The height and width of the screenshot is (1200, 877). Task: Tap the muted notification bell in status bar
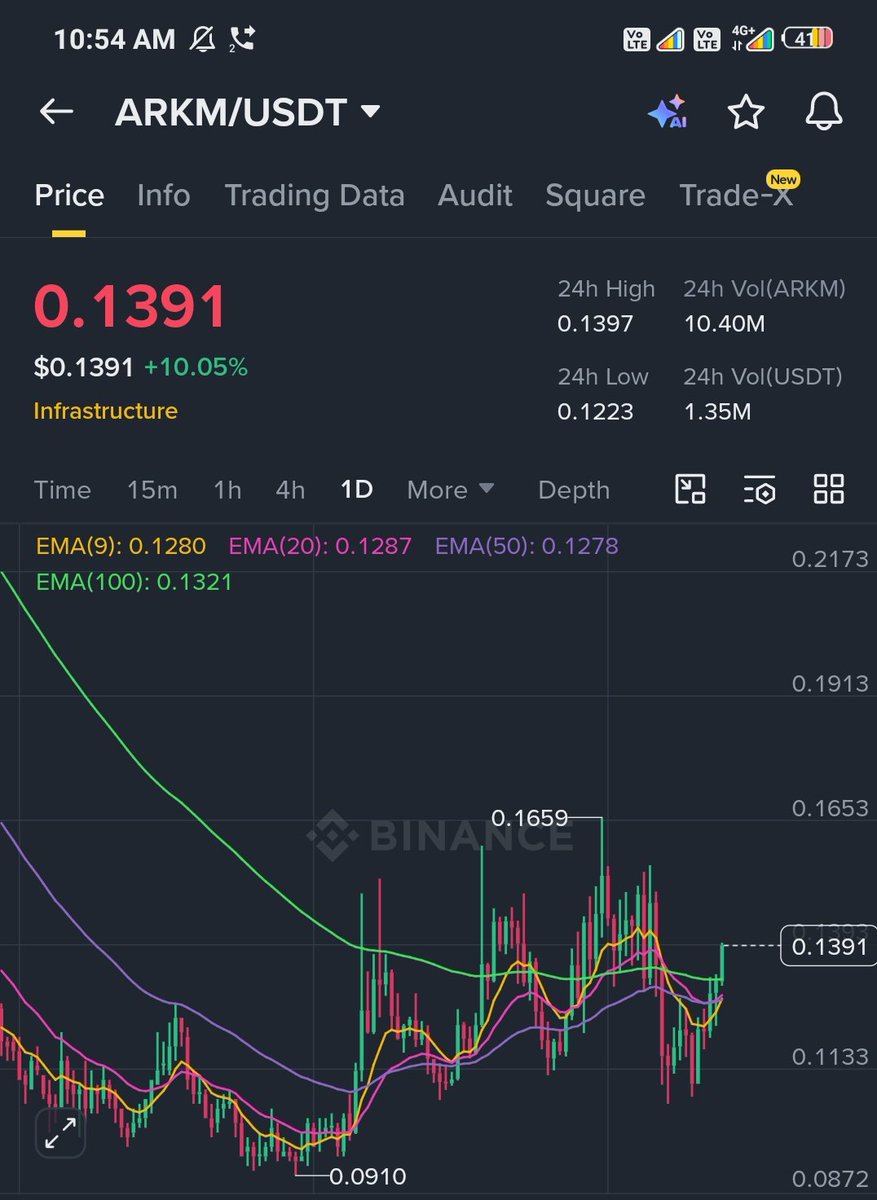click(203, 39)
